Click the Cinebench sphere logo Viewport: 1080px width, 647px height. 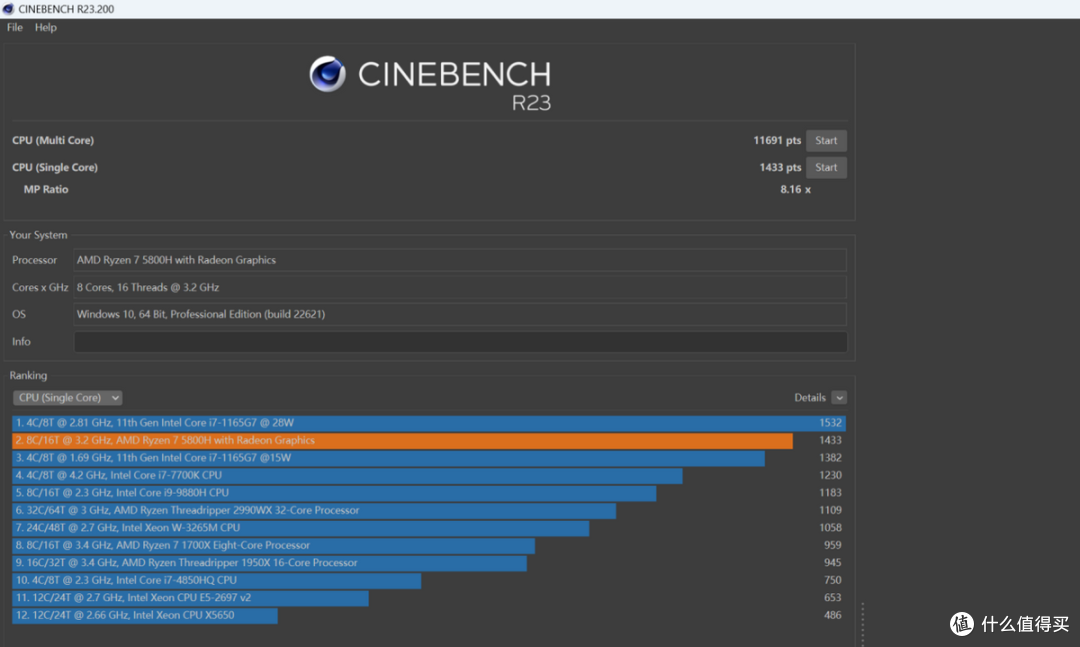pos(327,74)
